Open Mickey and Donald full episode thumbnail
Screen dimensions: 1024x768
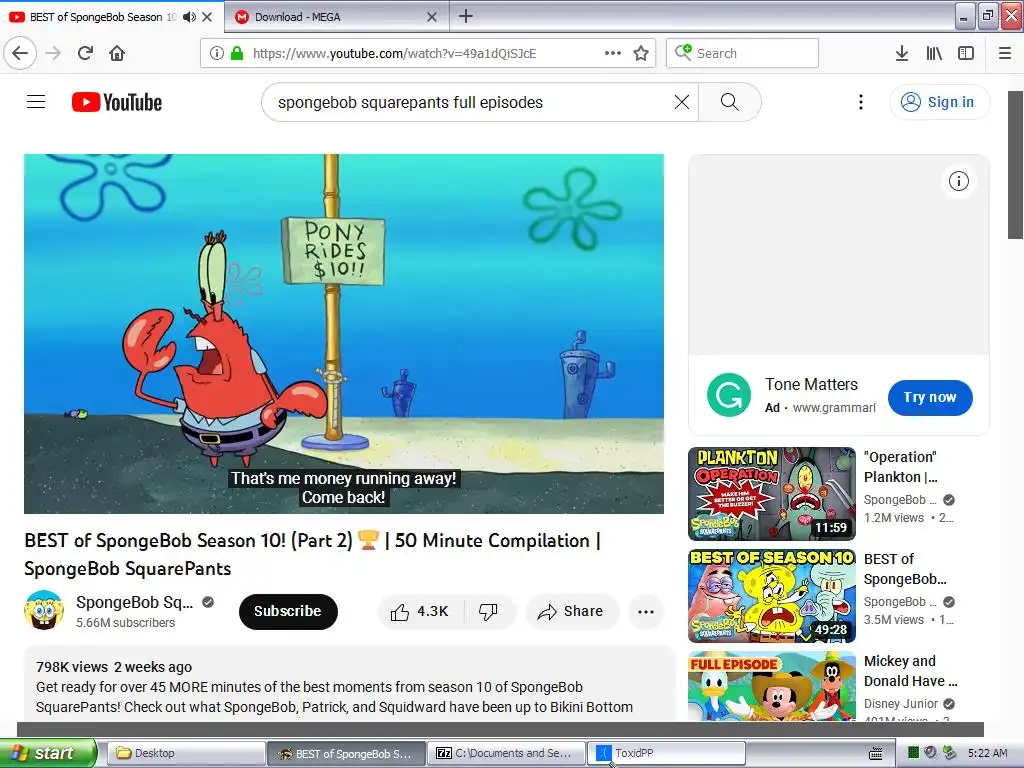pos(771,686)
